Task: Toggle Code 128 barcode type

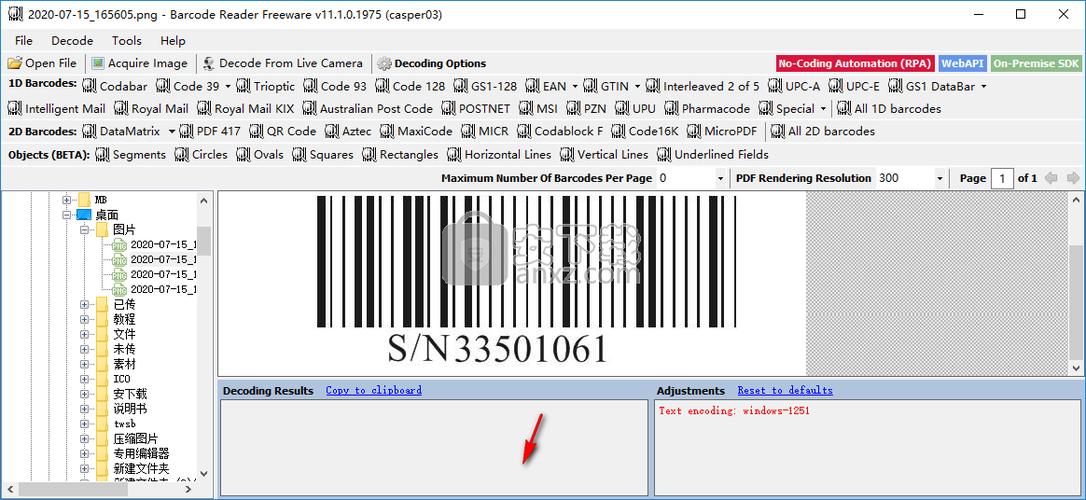Action: 411,87
